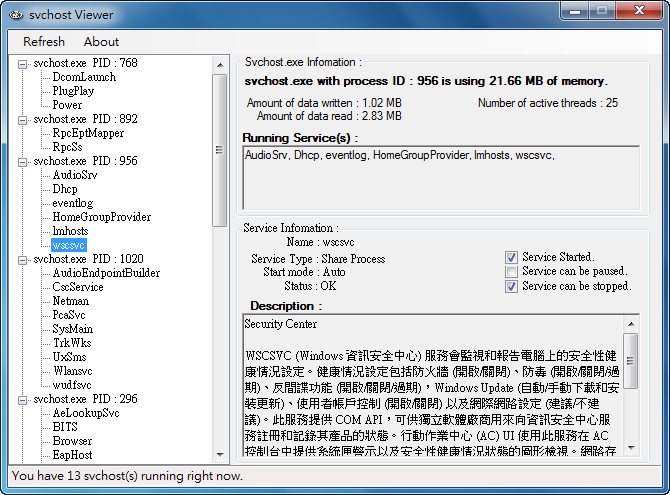Select the svchost.exe PID : 1020 label
670x495 pixels.
(88, 259)
